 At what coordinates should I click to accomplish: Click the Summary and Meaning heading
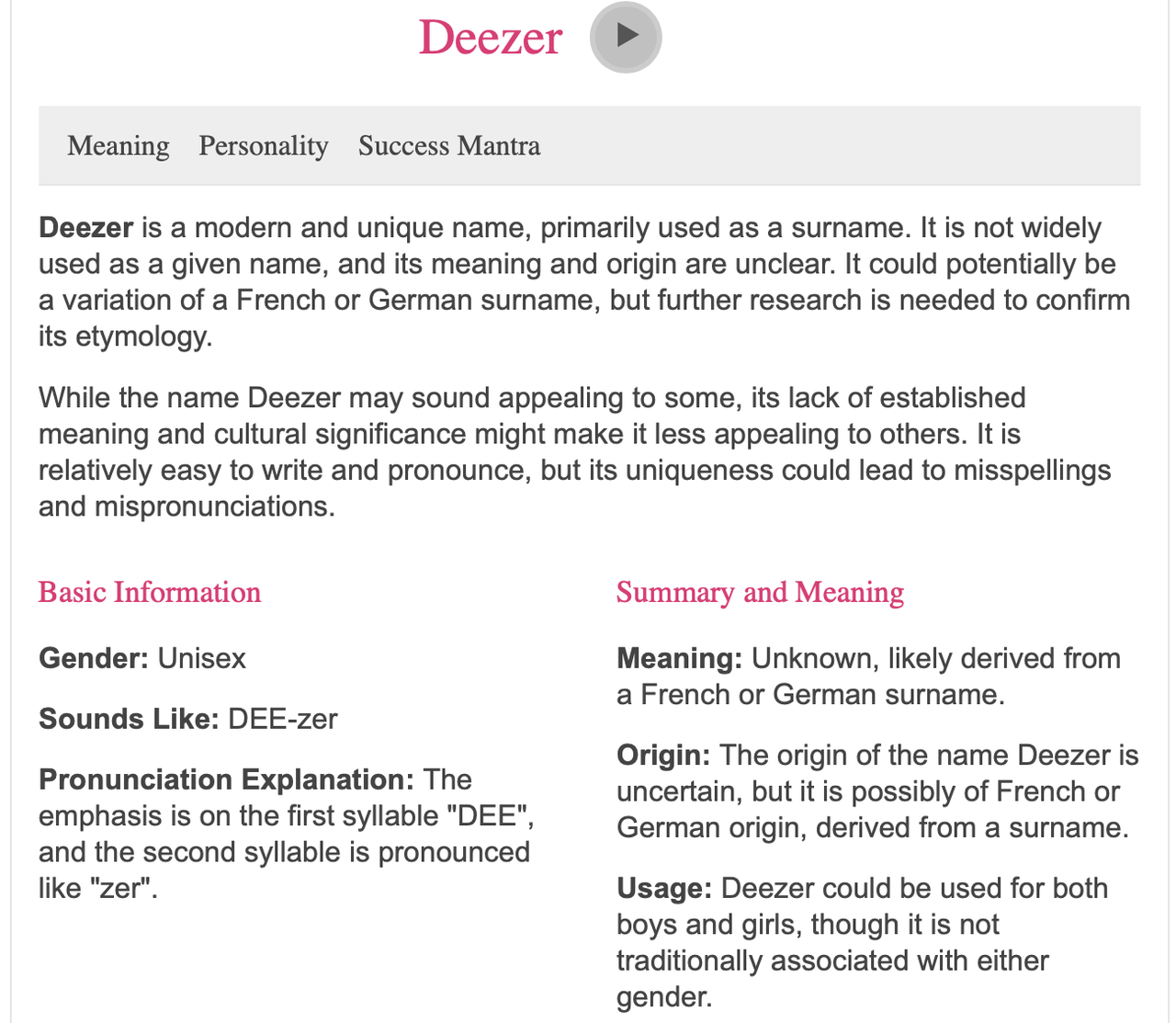[x=760, y=592]
